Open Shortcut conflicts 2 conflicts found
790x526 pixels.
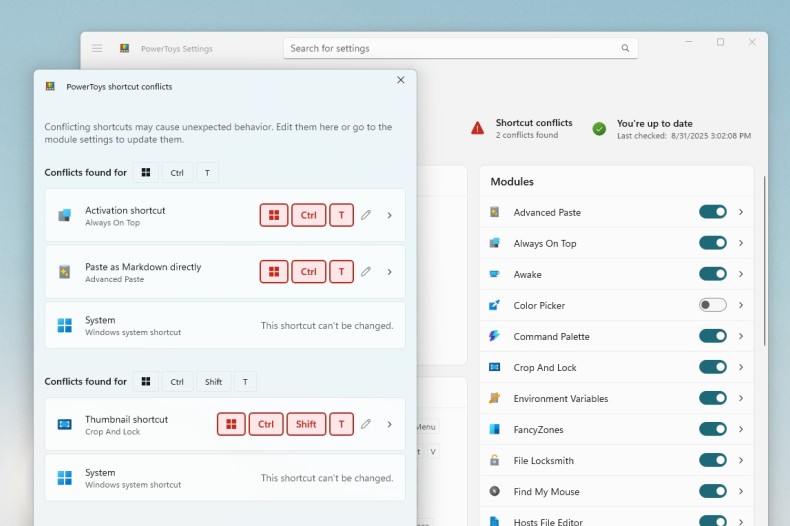pyautogui.click(x=521, y=128)
